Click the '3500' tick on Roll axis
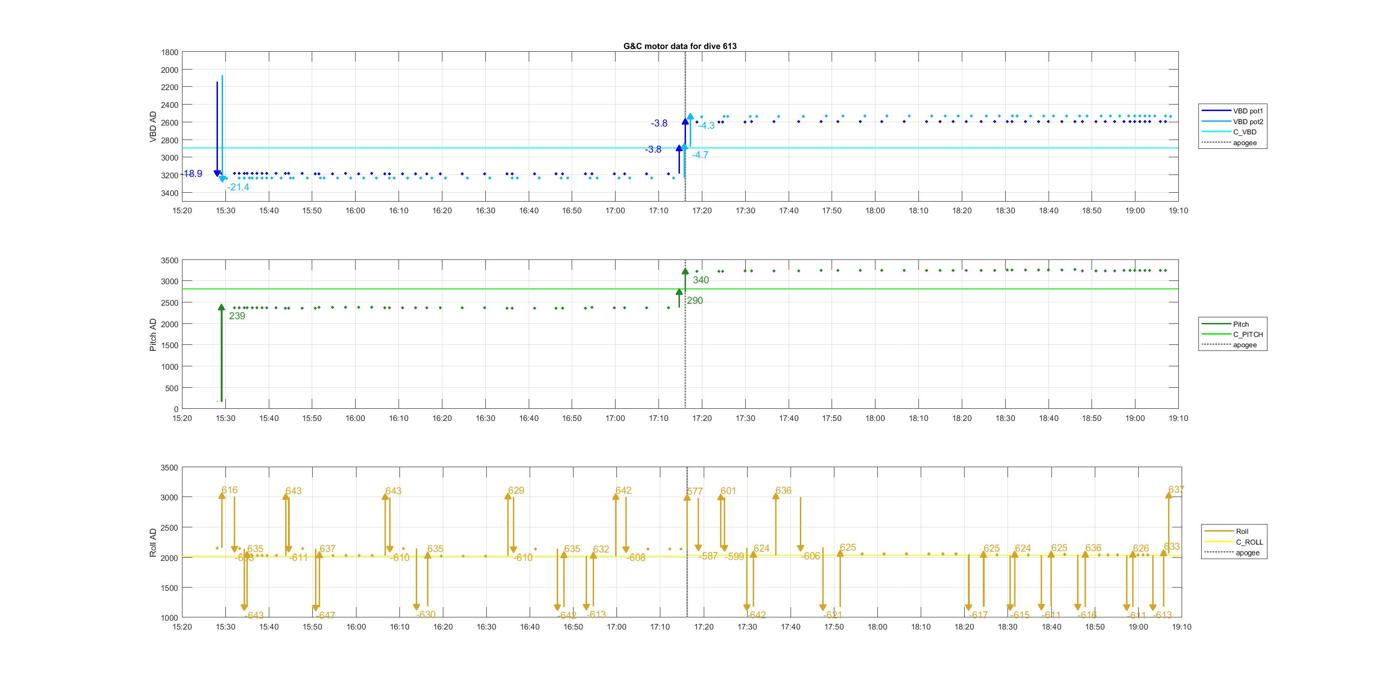The image size is (1400, 693). click(x=170, y=467)
